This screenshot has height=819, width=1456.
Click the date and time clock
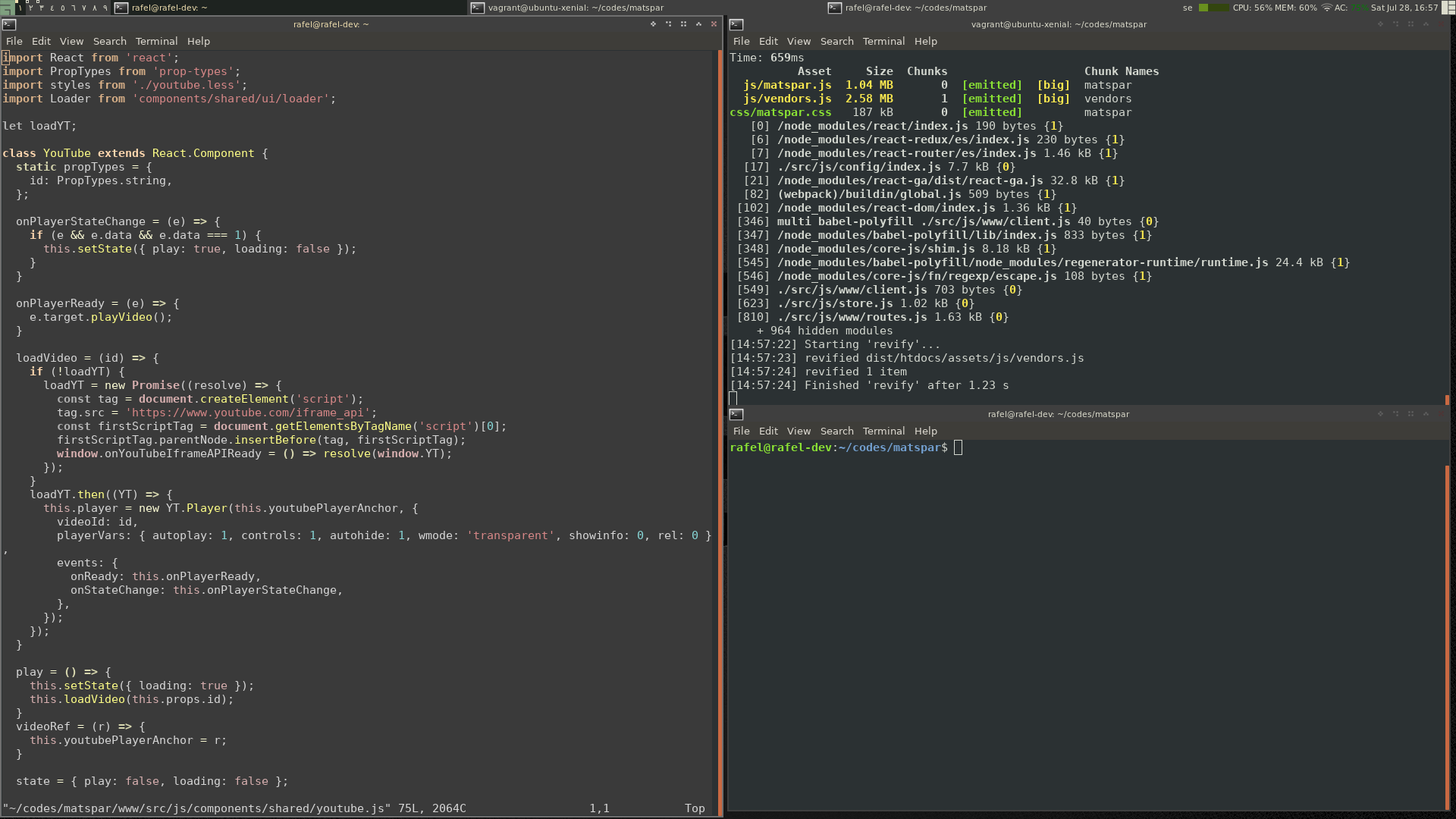coord(1404,8)
